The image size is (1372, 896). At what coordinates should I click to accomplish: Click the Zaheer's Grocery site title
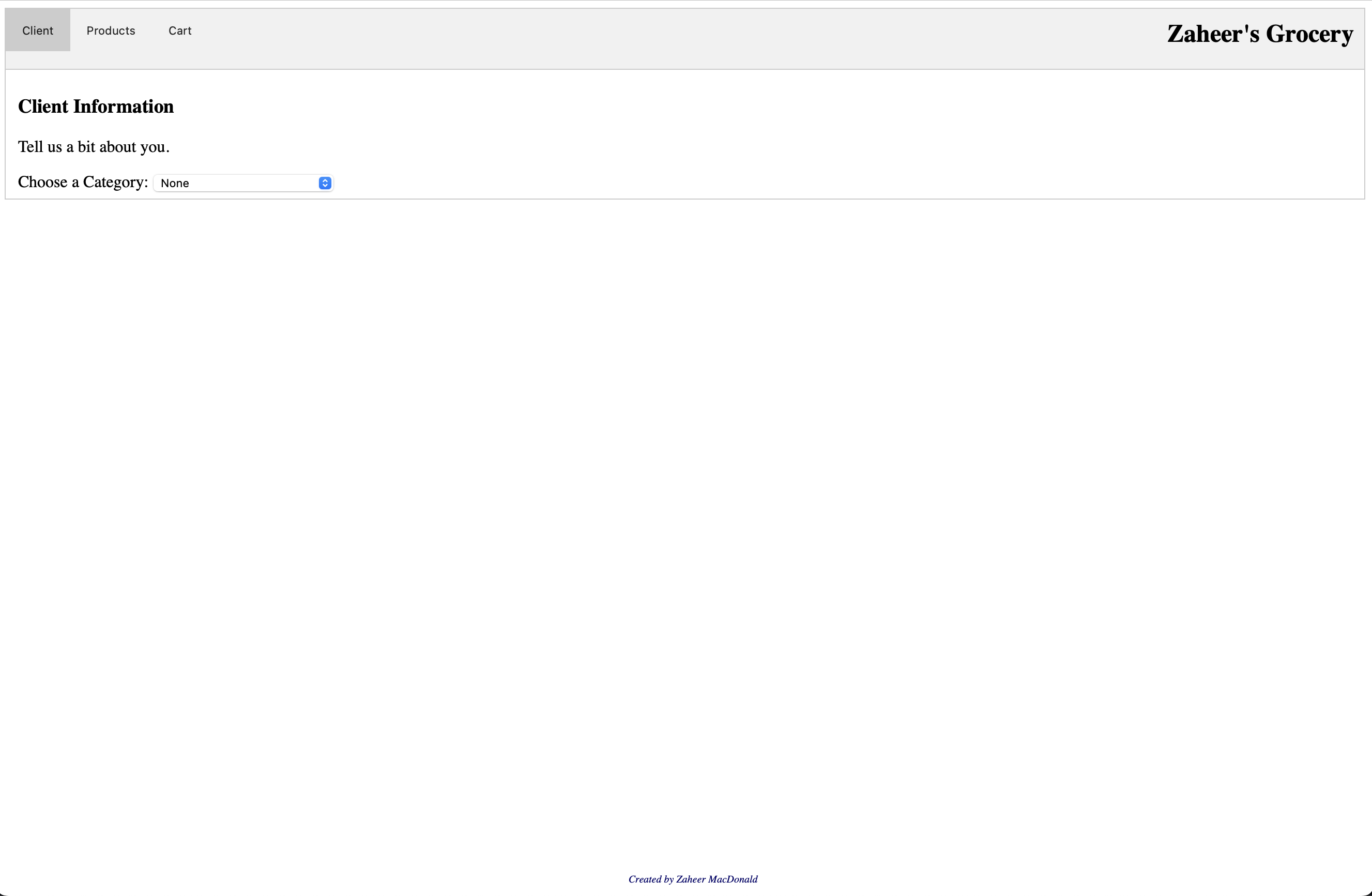coord(1260,34)
